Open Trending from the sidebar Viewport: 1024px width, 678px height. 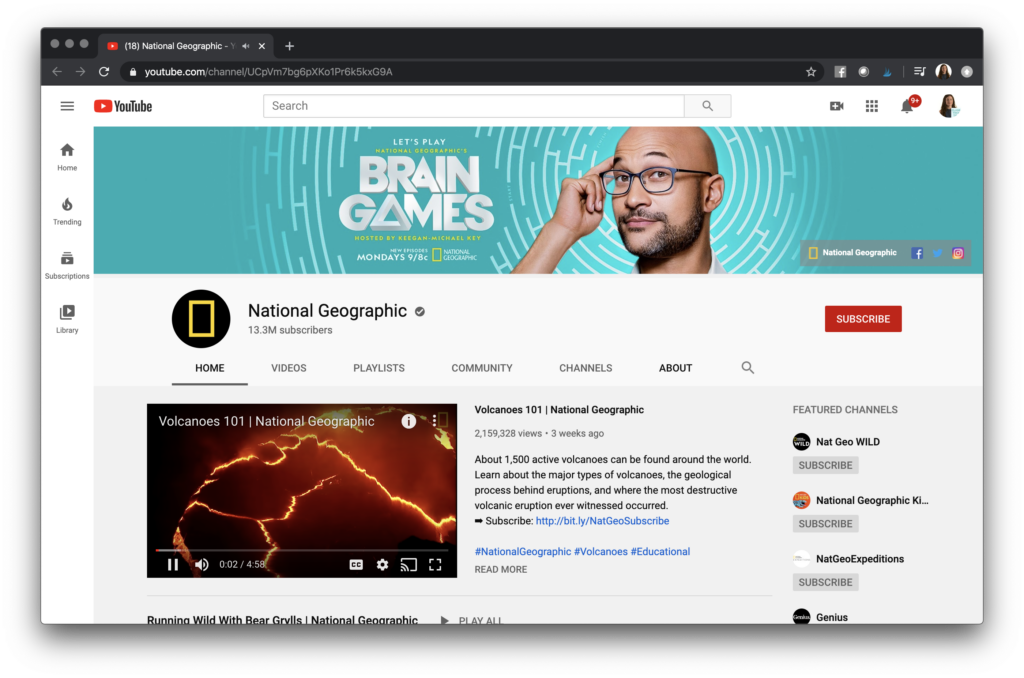click(x=66, y=208)
